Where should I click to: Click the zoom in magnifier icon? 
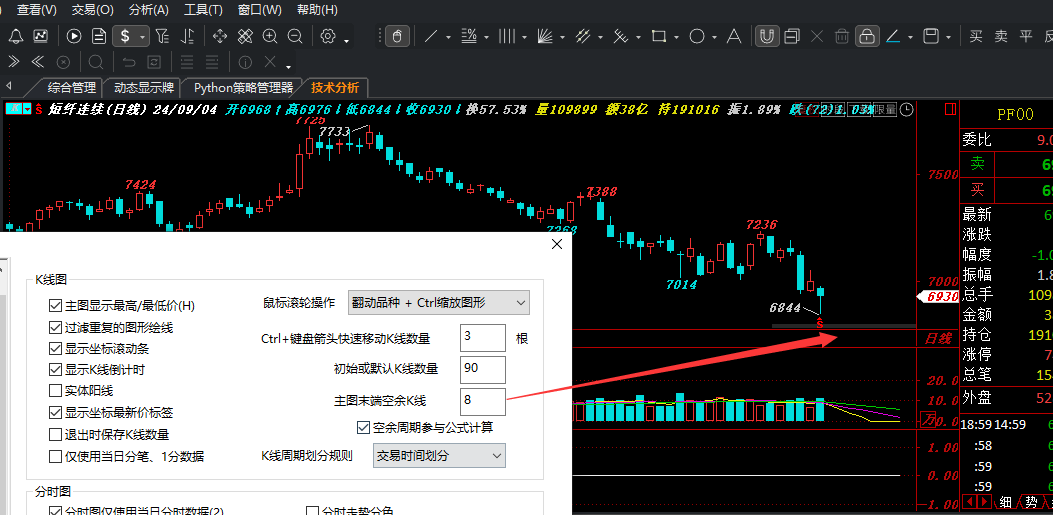[270, 36]
